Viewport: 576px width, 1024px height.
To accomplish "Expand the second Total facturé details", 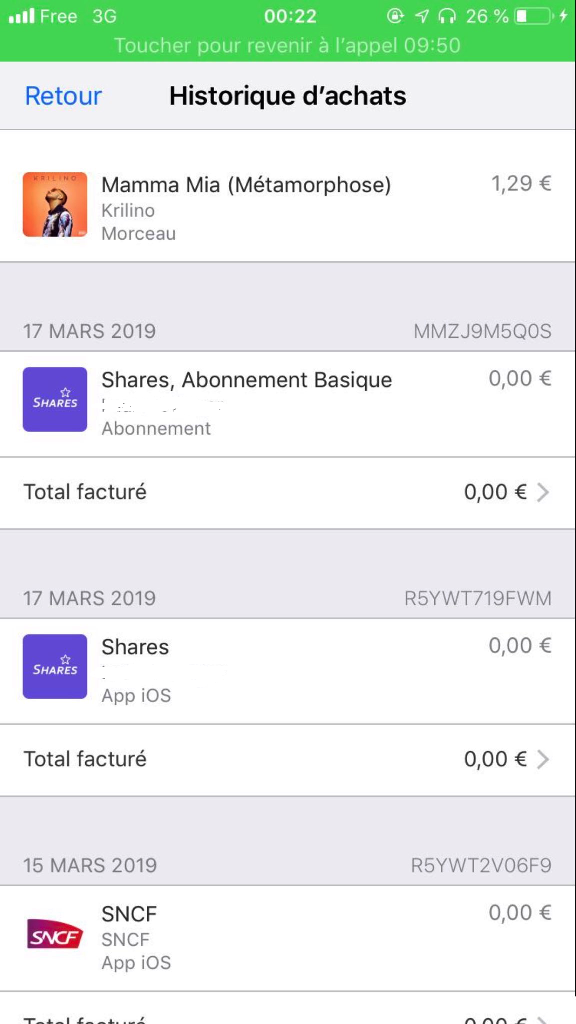I will (288, 759).
